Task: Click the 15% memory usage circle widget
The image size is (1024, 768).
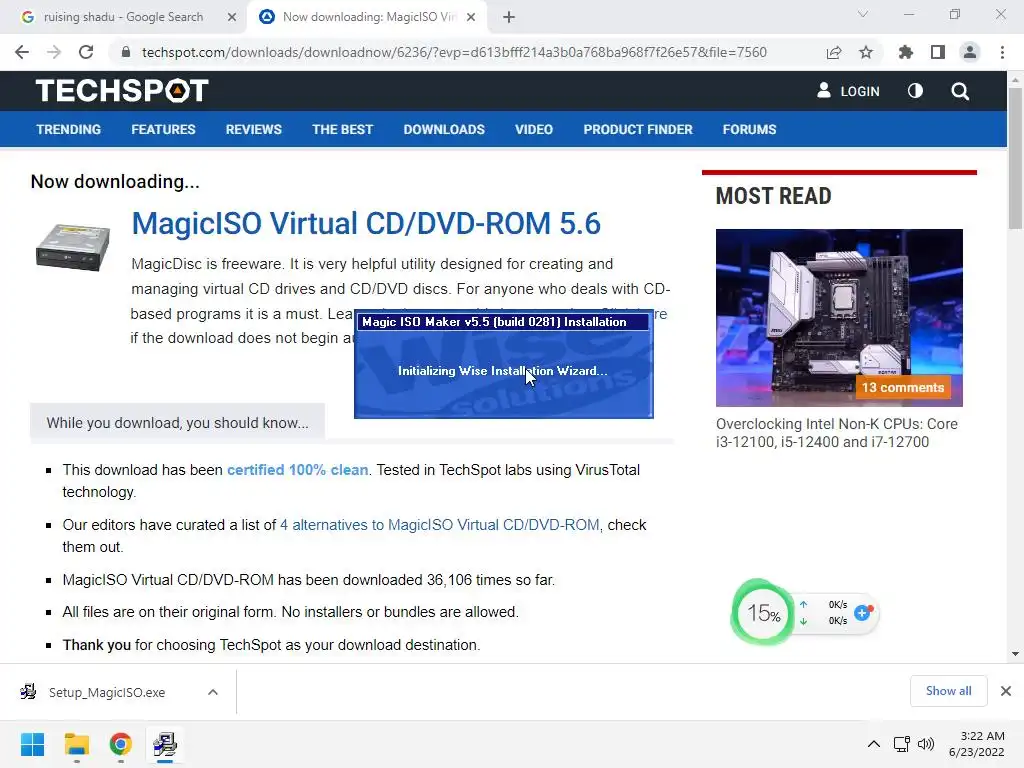Action: (x=761, y=613)
